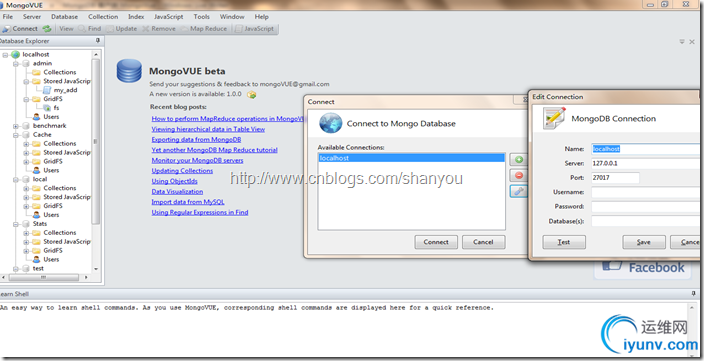Screen dimensions: 704x361
Task: Click Connect button in Connect dialog
Action: click(436, 242)
